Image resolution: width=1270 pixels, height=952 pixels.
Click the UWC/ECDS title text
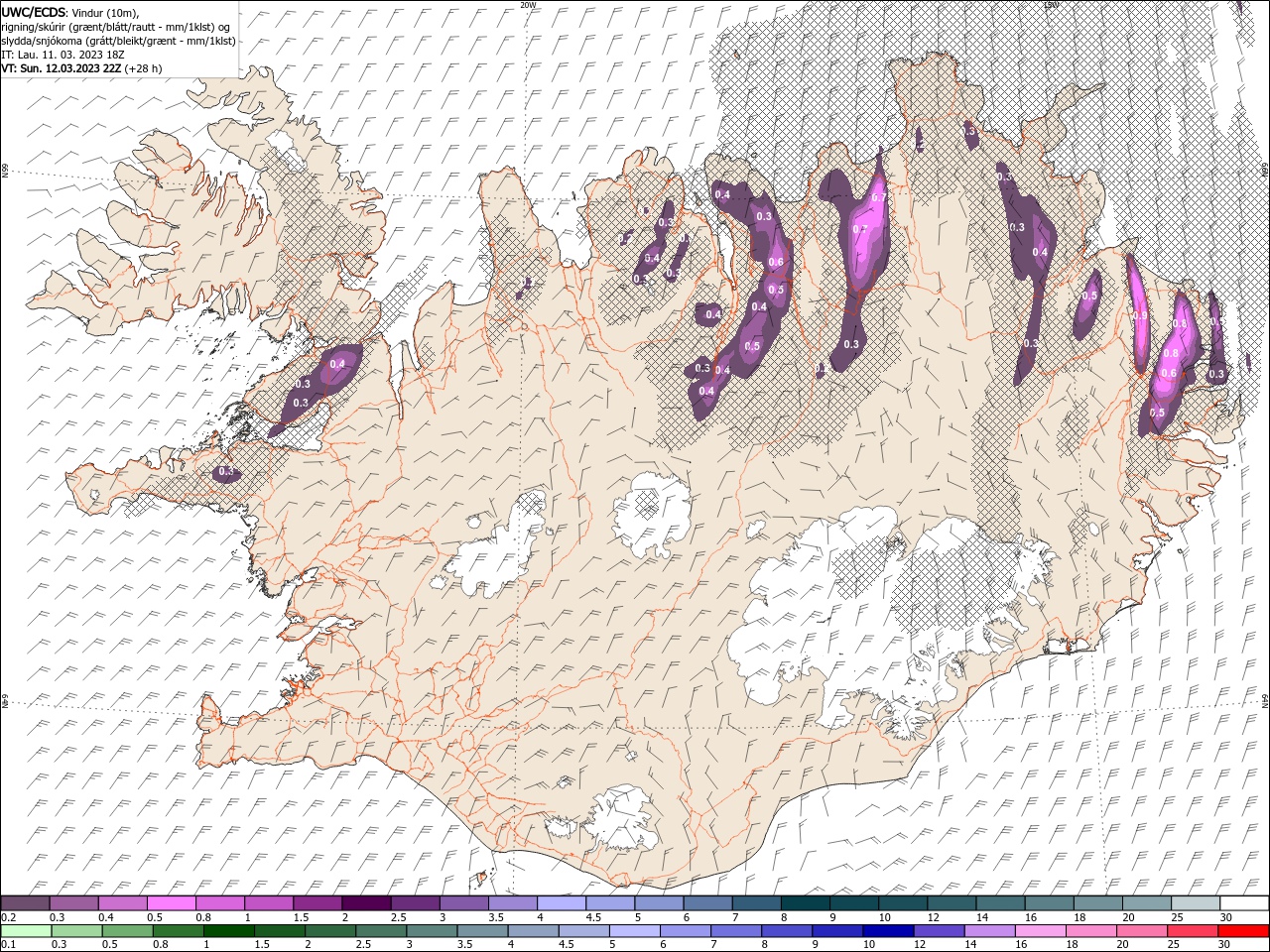(x=34, y=12)
